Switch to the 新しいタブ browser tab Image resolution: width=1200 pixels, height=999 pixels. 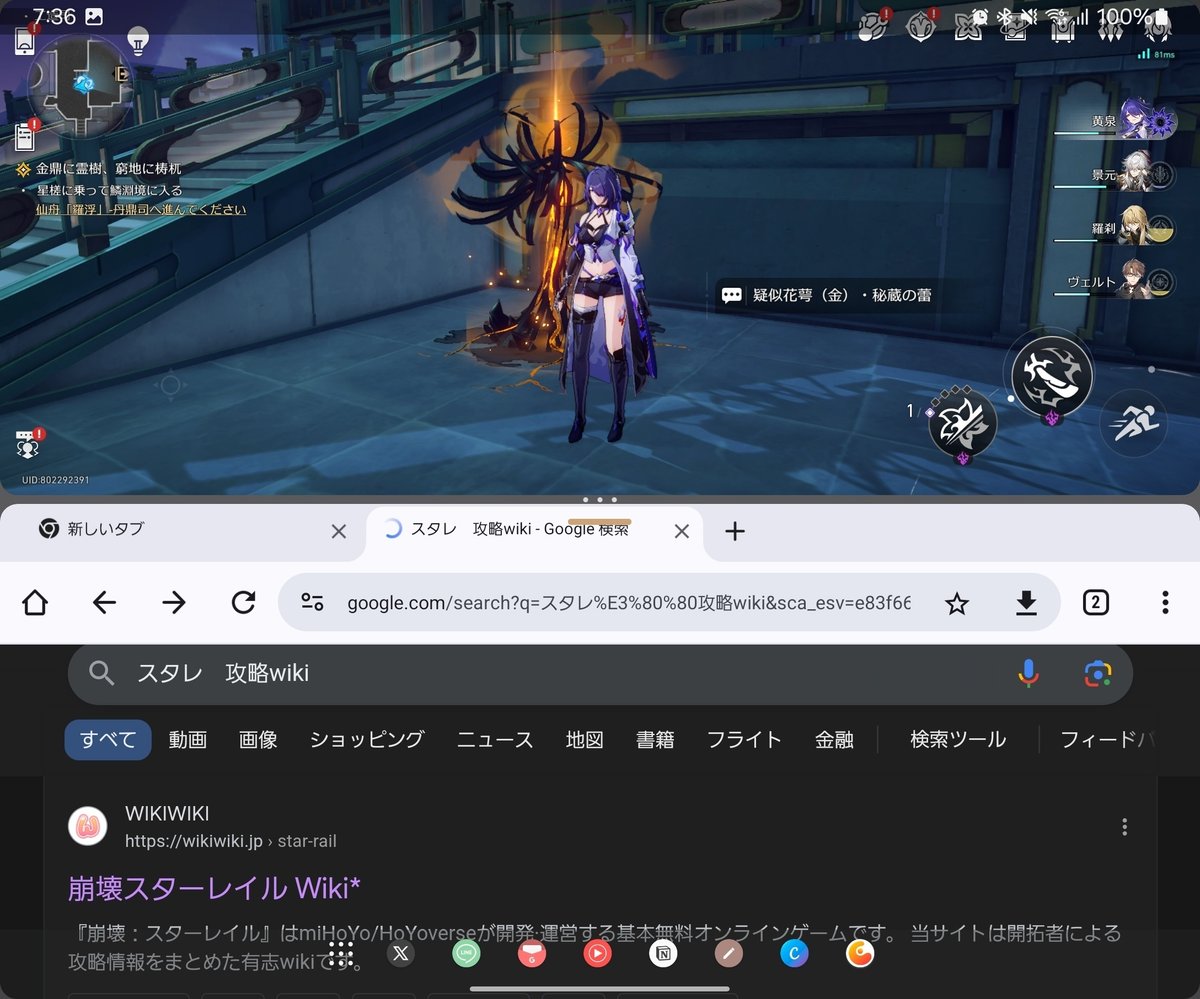tap(180, 531)
